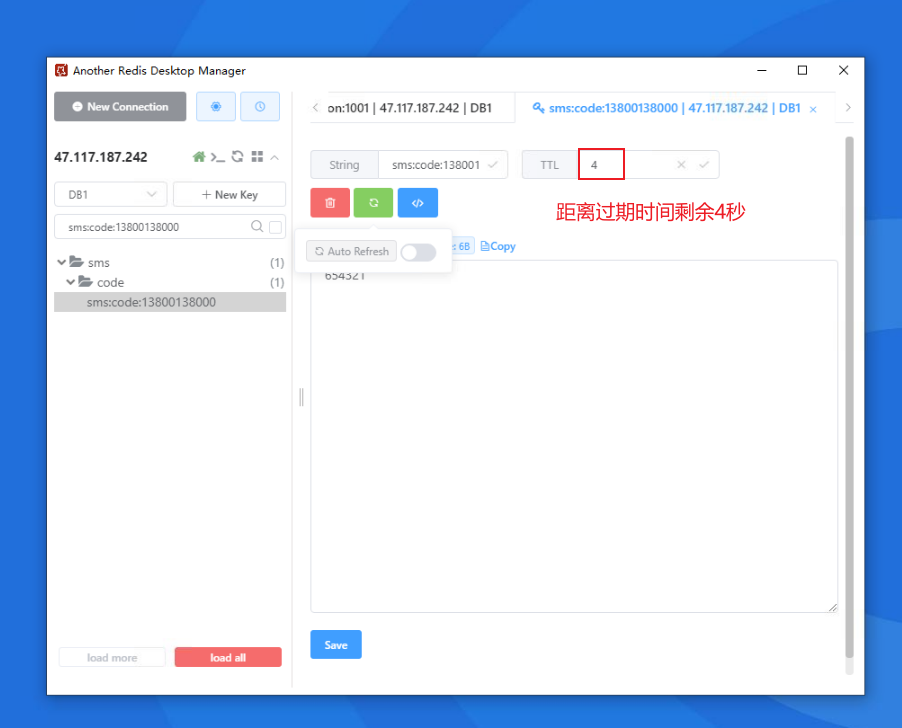Click the vertical scrollbar of key panel
Screen dimensions: 902x728
(850, 397)
